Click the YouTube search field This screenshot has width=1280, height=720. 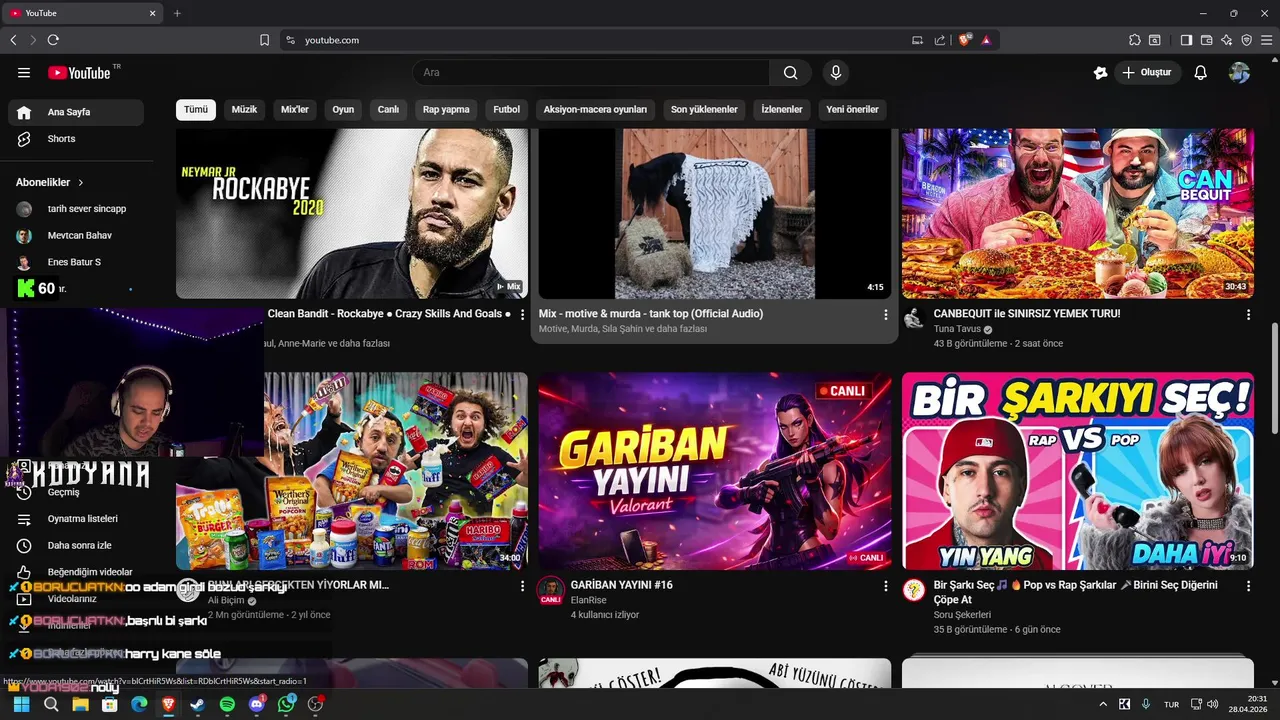tap(591, 72)
